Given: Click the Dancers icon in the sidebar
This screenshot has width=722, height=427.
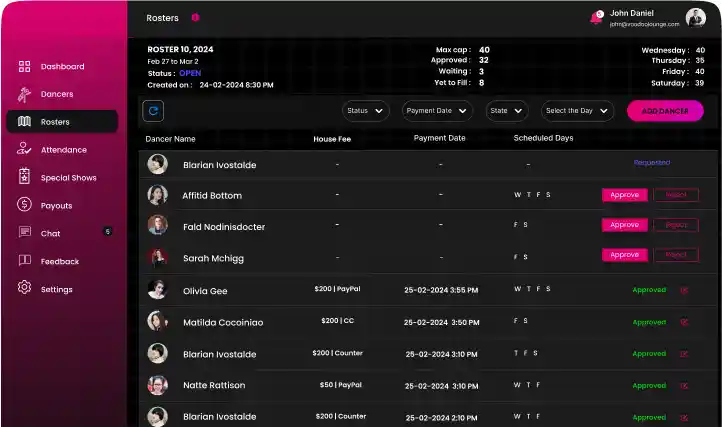Looking at the screenshot, I should [x=24, y=94].
